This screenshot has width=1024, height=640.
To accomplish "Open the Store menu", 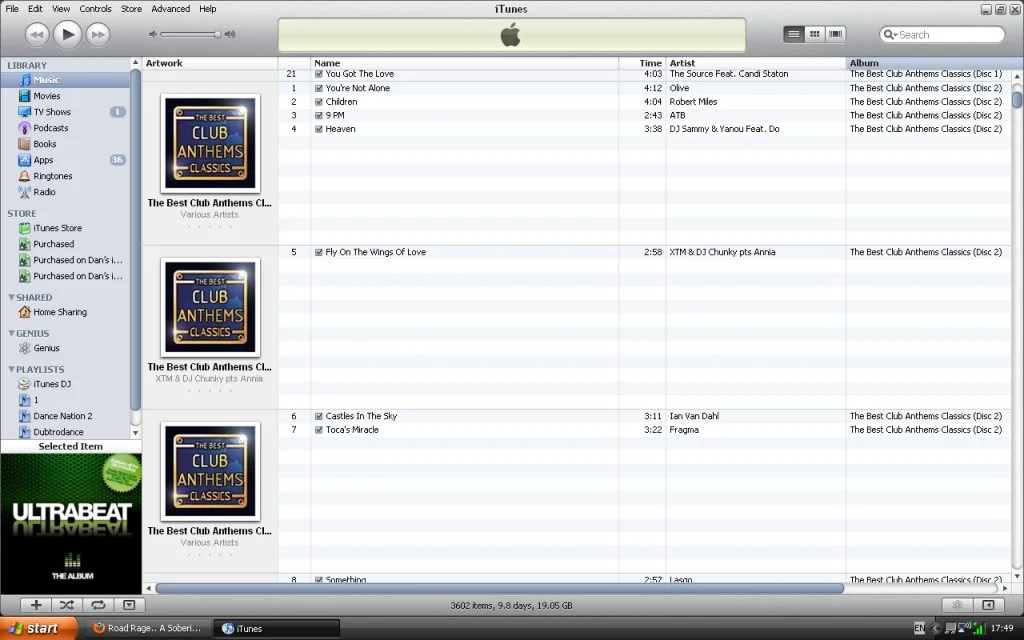I will [131, 8].
